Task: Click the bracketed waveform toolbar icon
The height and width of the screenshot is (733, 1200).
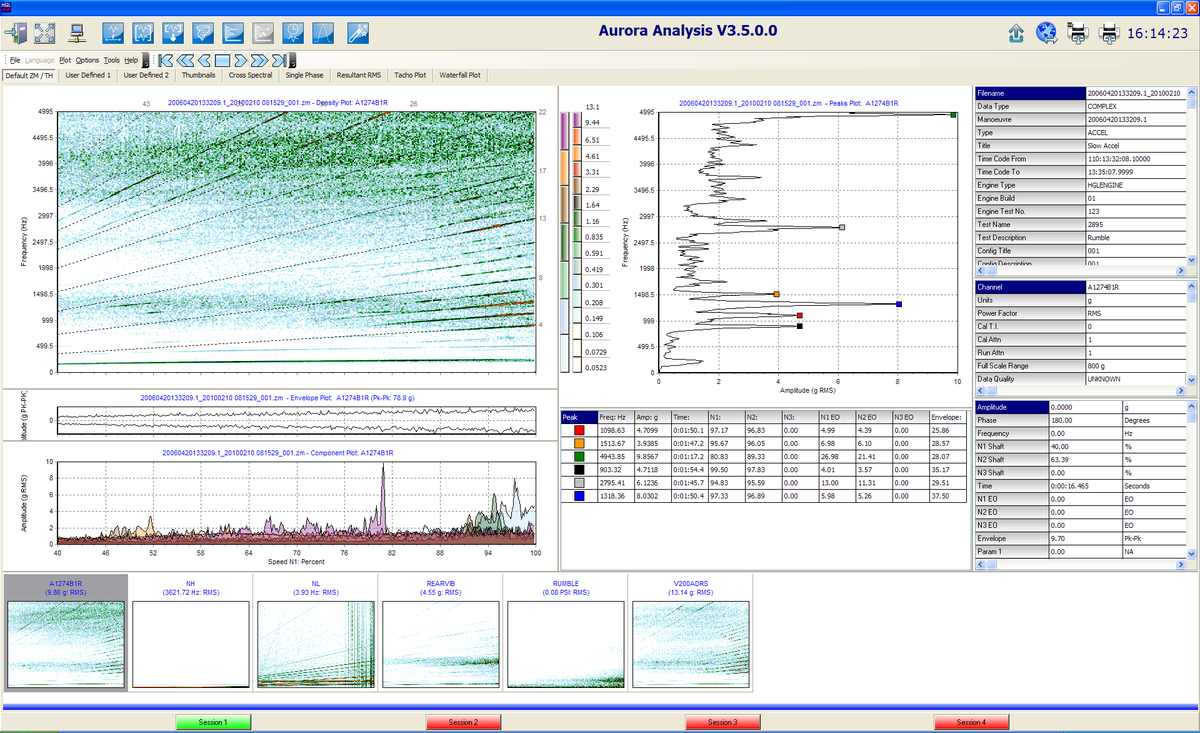Action: pos(143,32)
